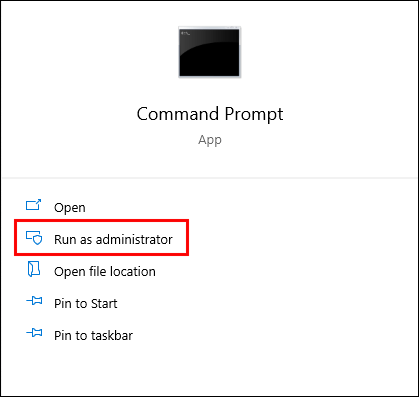
Task: Click the word Prompt in the title
Action: click(254, 114)
